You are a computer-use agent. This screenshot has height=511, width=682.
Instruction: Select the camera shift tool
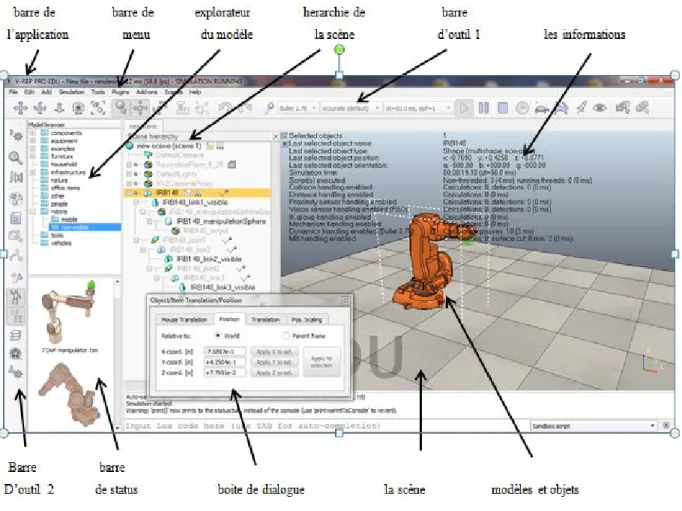[59, 107]
